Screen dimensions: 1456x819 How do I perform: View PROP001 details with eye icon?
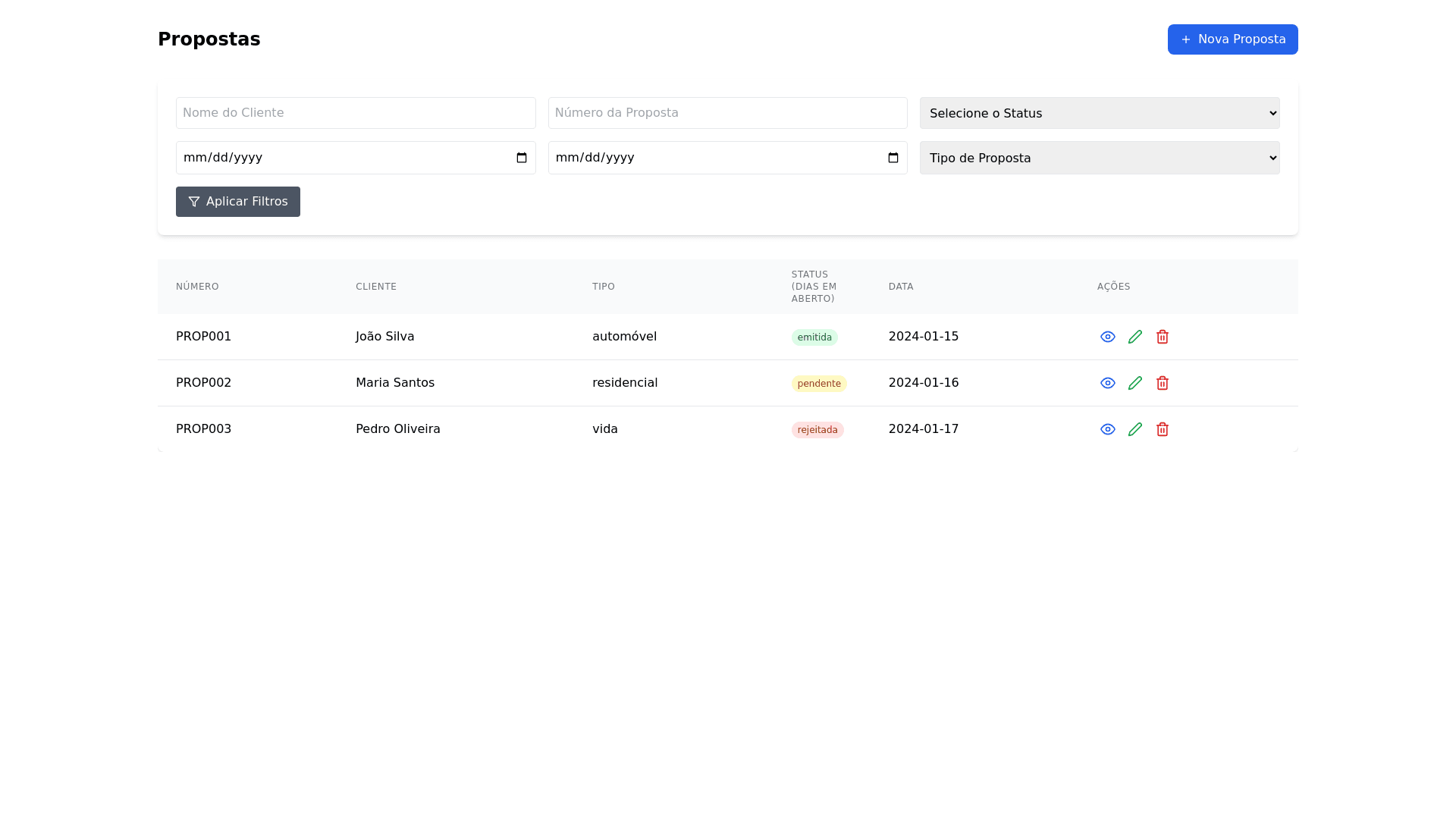(1108, 337)
